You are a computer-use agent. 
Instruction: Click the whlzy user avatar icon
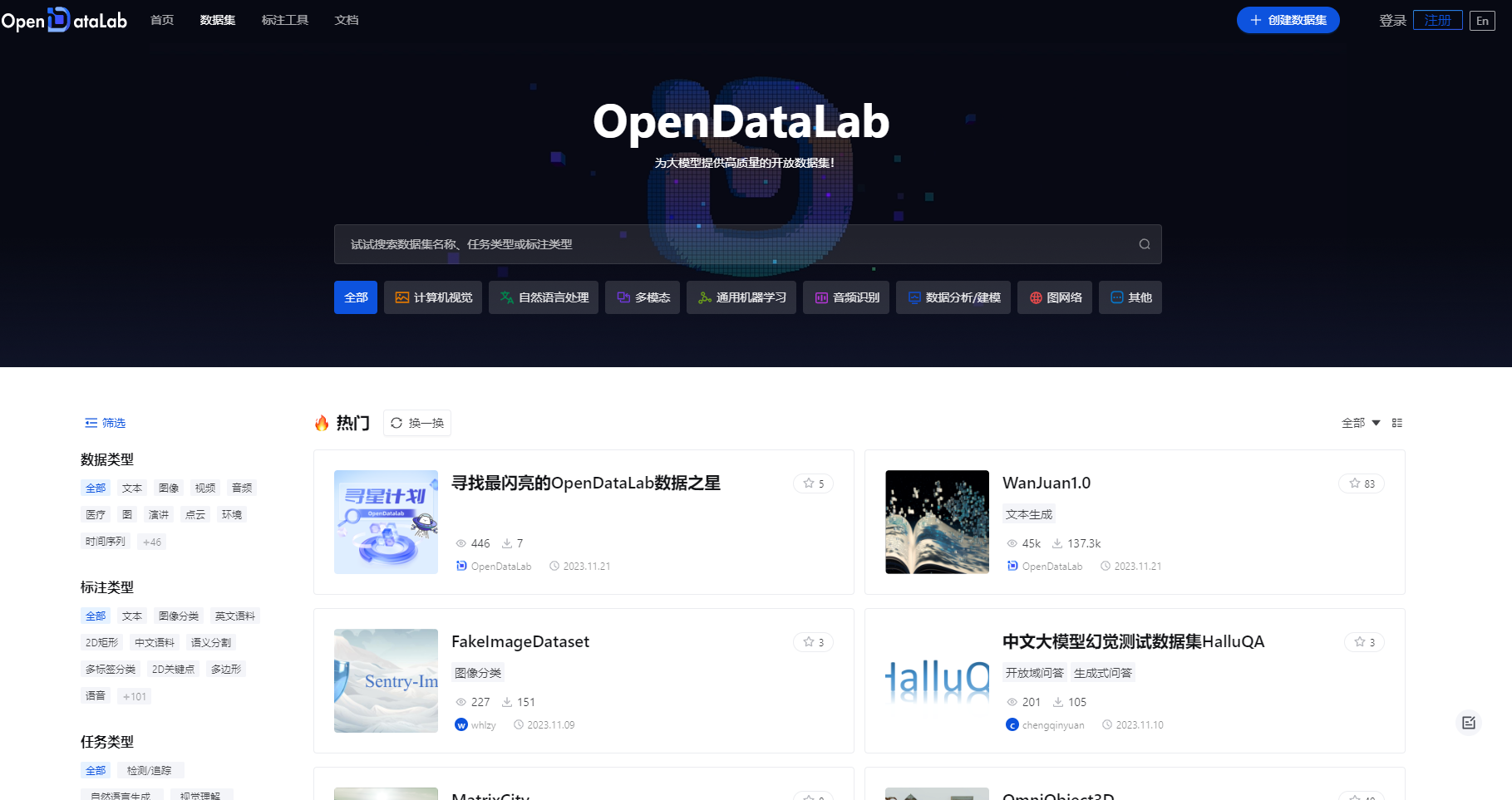tap(461, 724)
